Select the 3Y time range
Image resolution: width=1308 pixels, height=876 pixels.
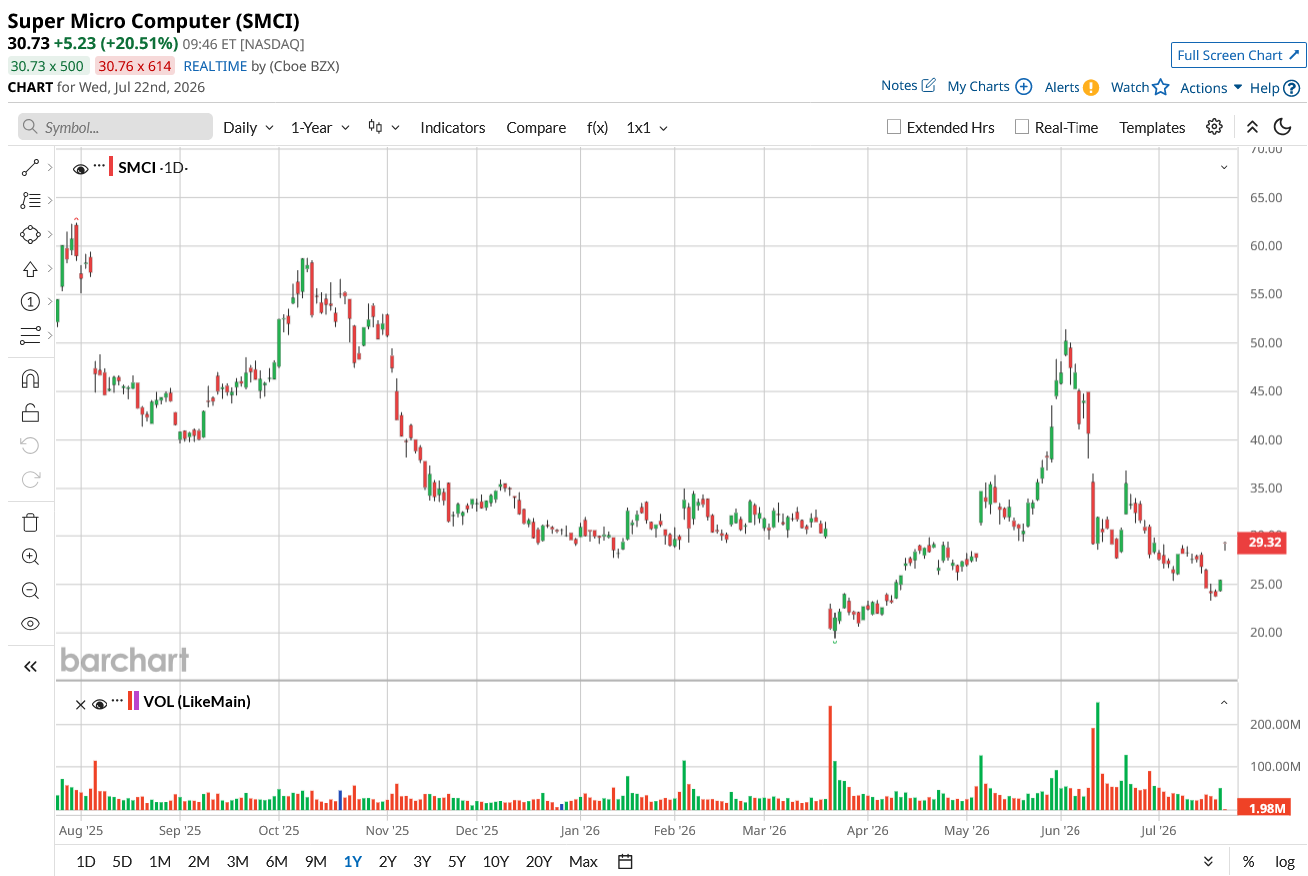[422, 861]
